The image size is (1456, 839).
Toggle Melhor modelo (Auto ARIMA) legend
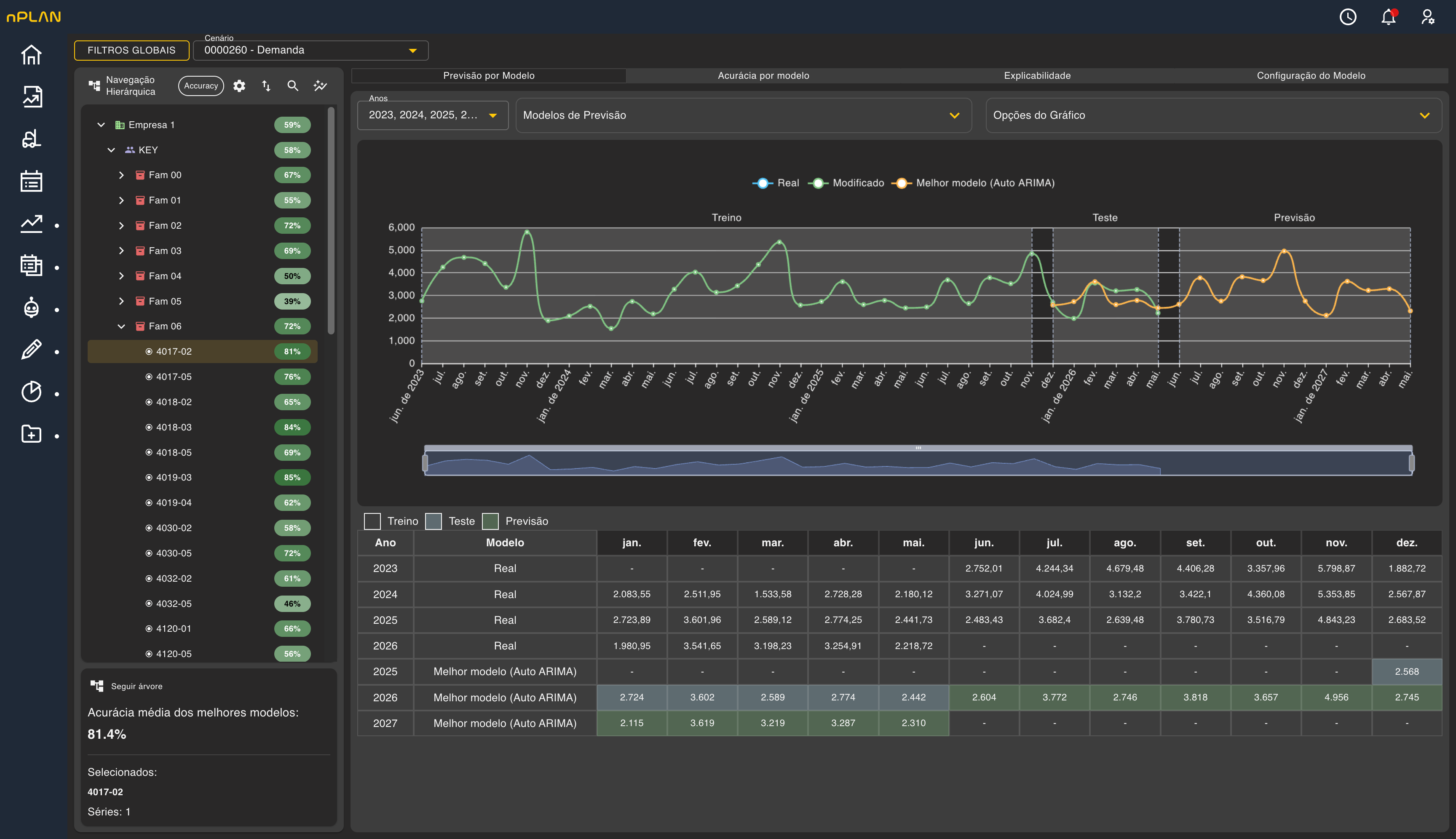tap(973, 183)
